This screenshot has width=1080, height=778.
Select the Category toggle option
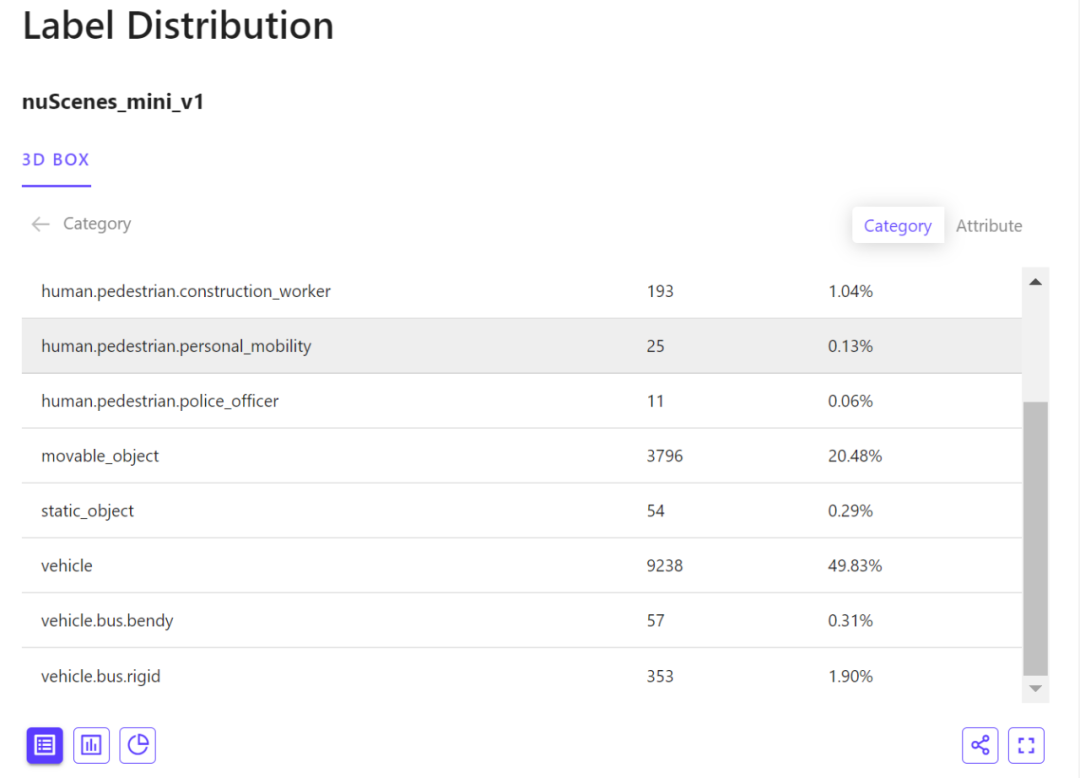[897, 226]
